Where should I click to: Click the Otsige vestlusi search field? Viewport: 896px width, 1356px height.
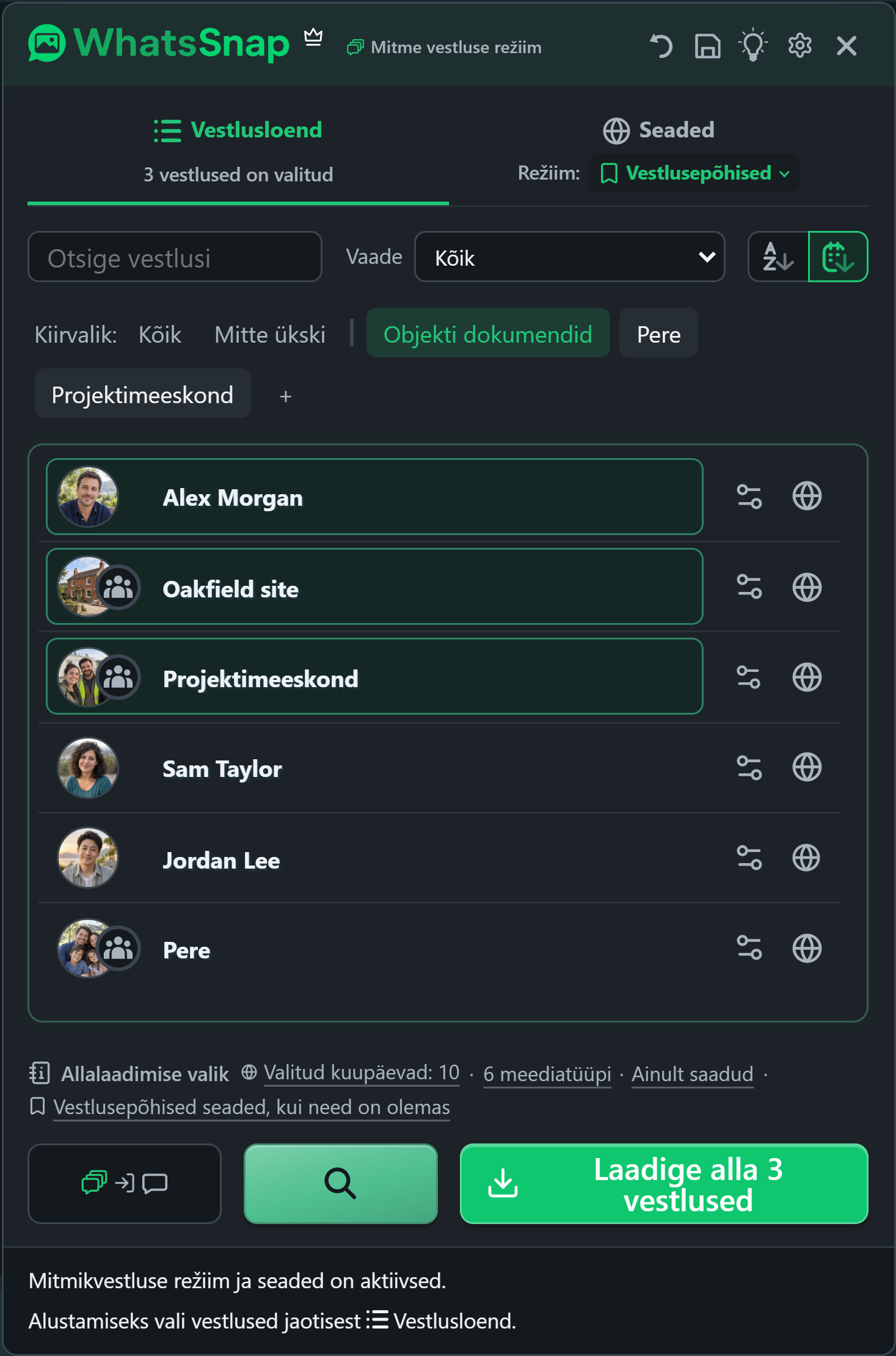pyautogui.click(x=175, y=257)
